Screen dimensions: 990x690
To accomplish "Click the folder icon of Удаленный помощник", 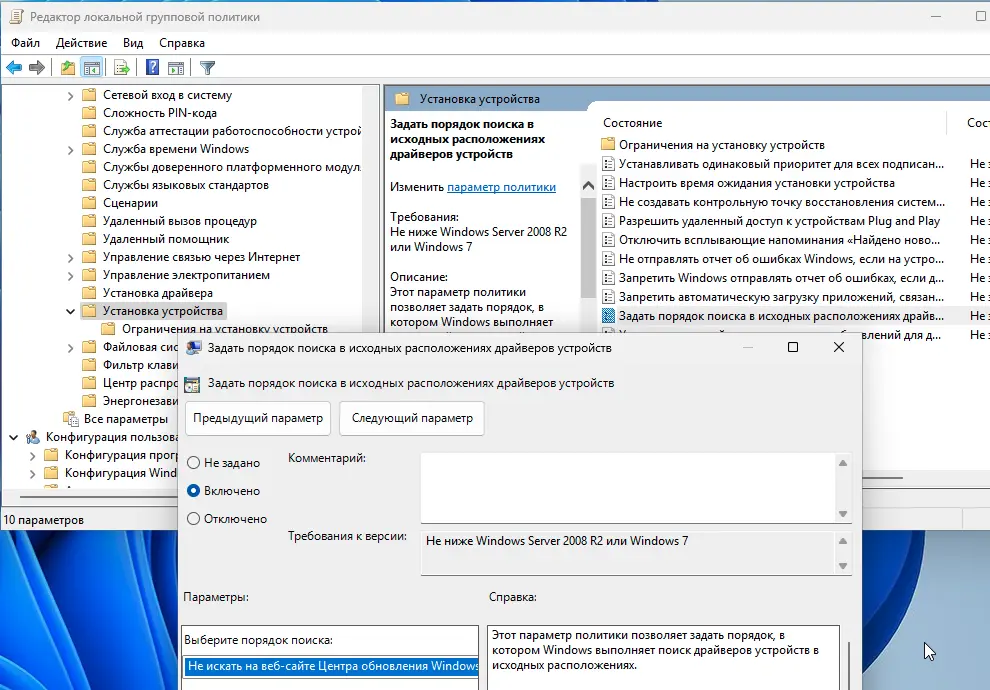I will tap(90, 239).
